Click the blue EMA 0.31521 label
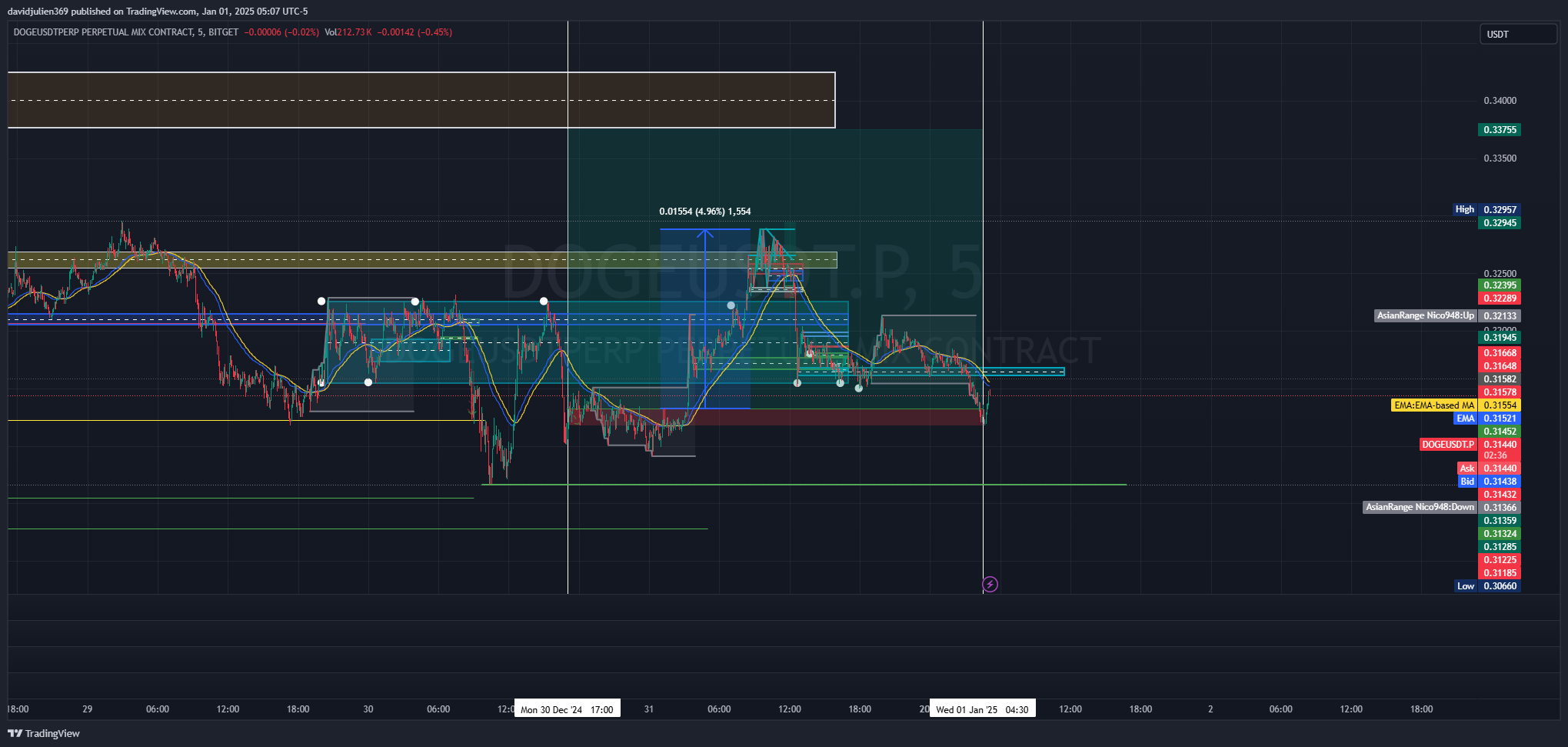This screenshot has height=747, width=1568. click(1487, 419)
